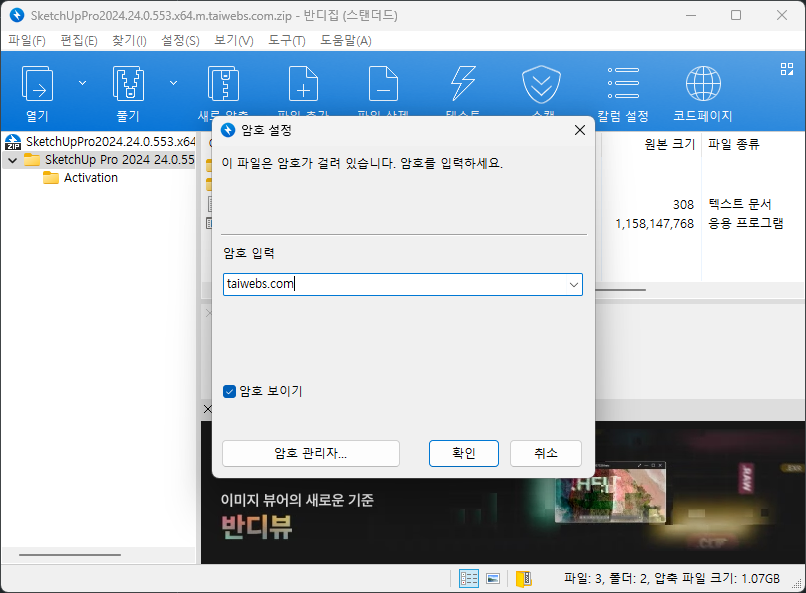The image size is (806, 593).
Task: Switch to details list view icon
Action: [x=469, y=579]
